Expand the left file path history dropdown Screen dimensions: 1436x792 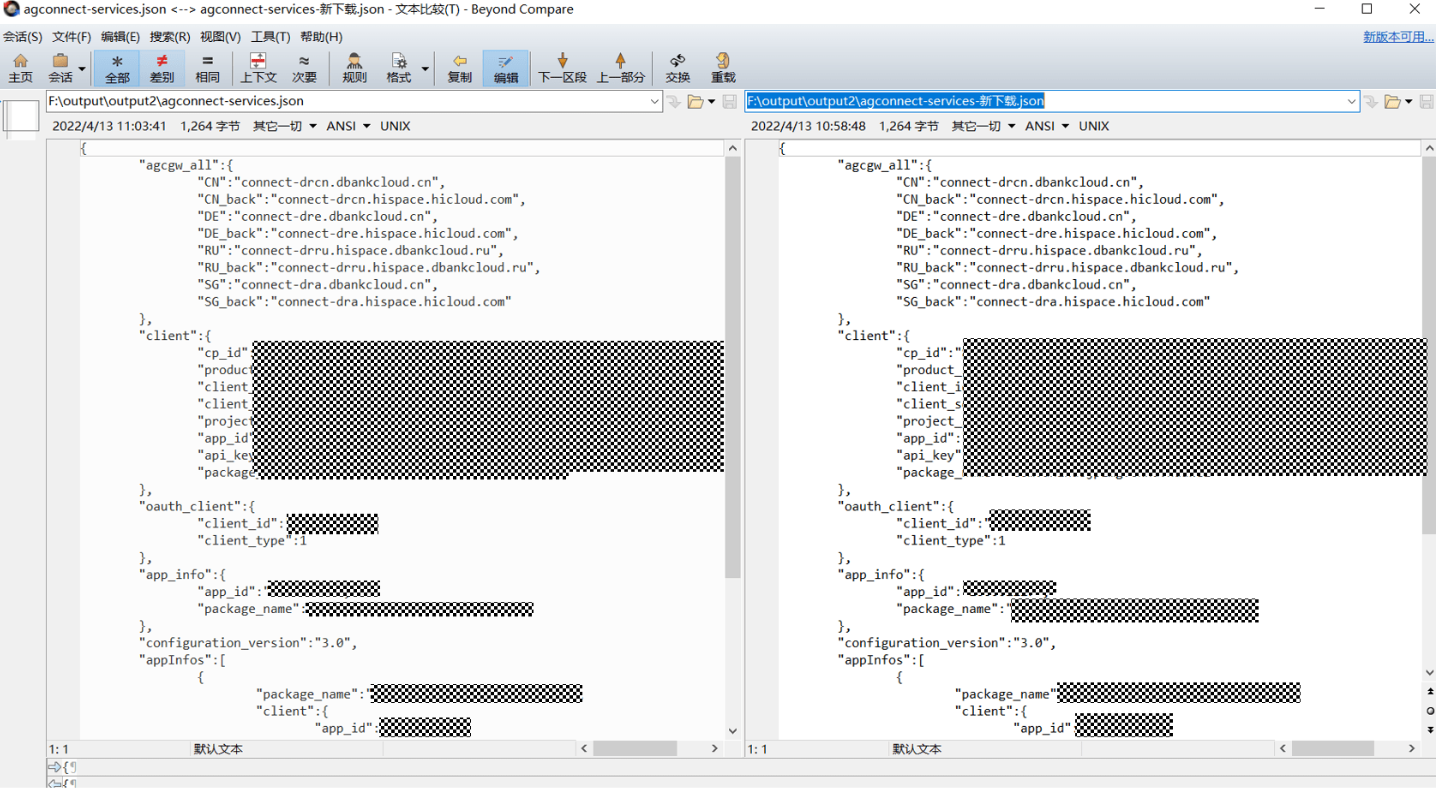coord(655,101)
